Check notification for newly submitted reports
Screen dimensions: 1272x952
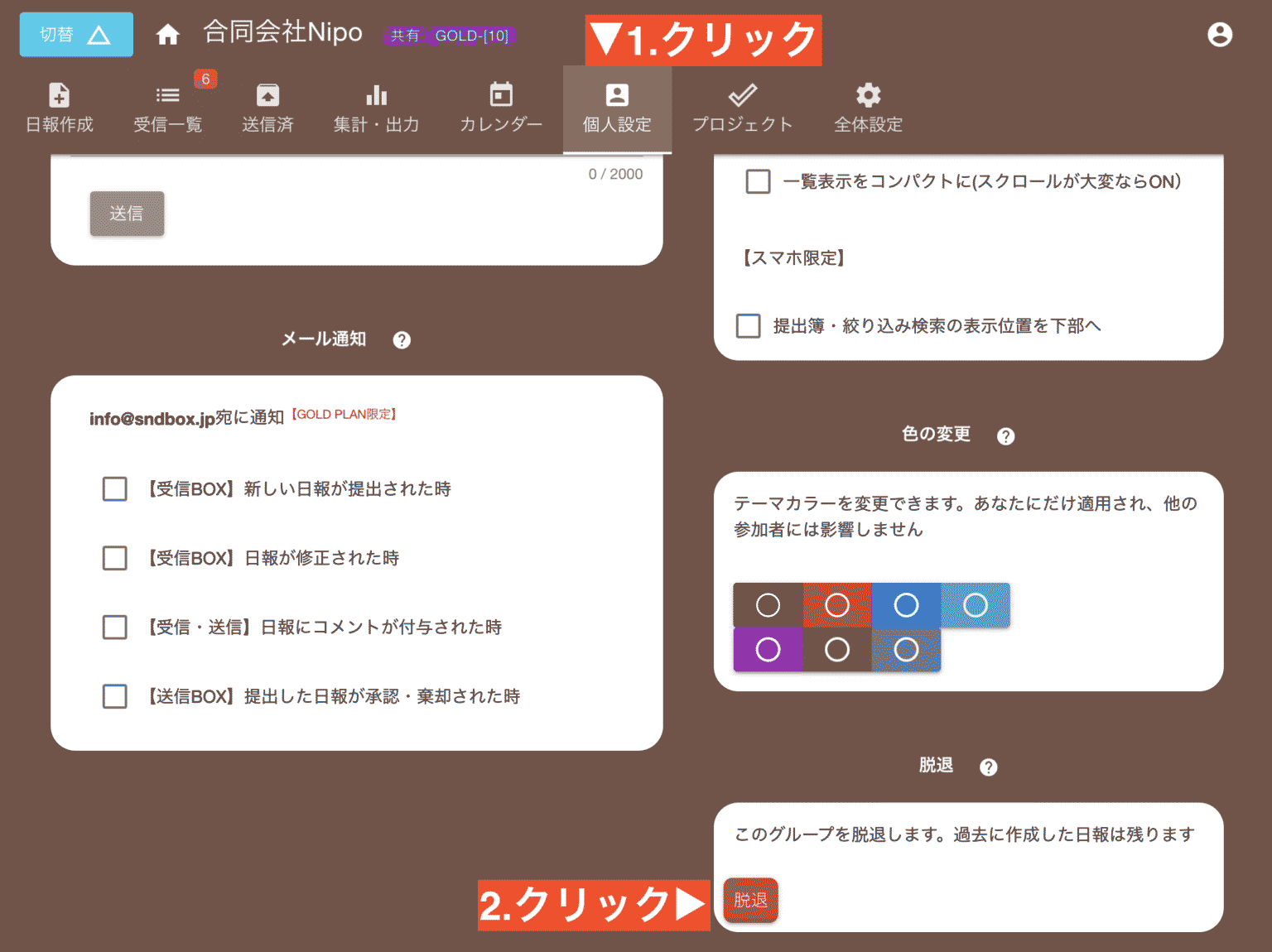pos(114,489)
